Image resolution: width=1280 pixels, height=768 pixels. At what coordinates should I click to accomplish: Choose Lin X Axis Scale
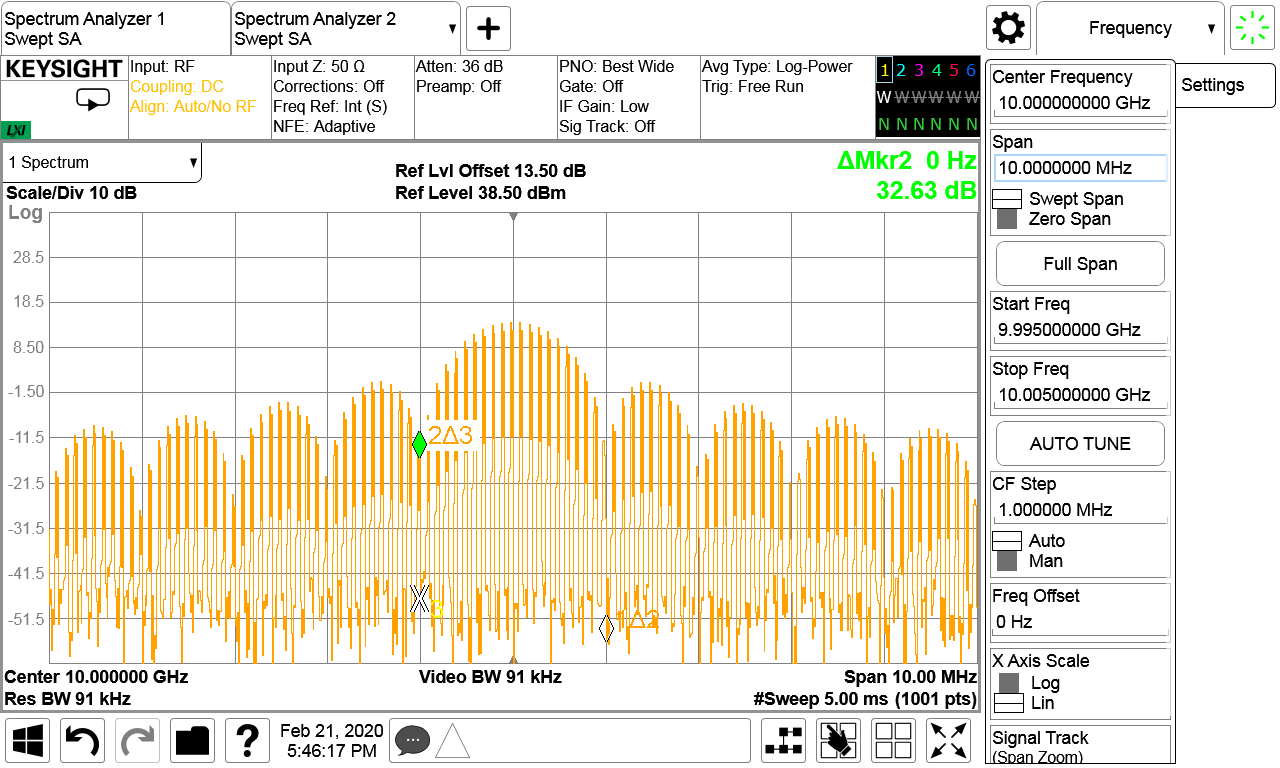(1025, 703)
